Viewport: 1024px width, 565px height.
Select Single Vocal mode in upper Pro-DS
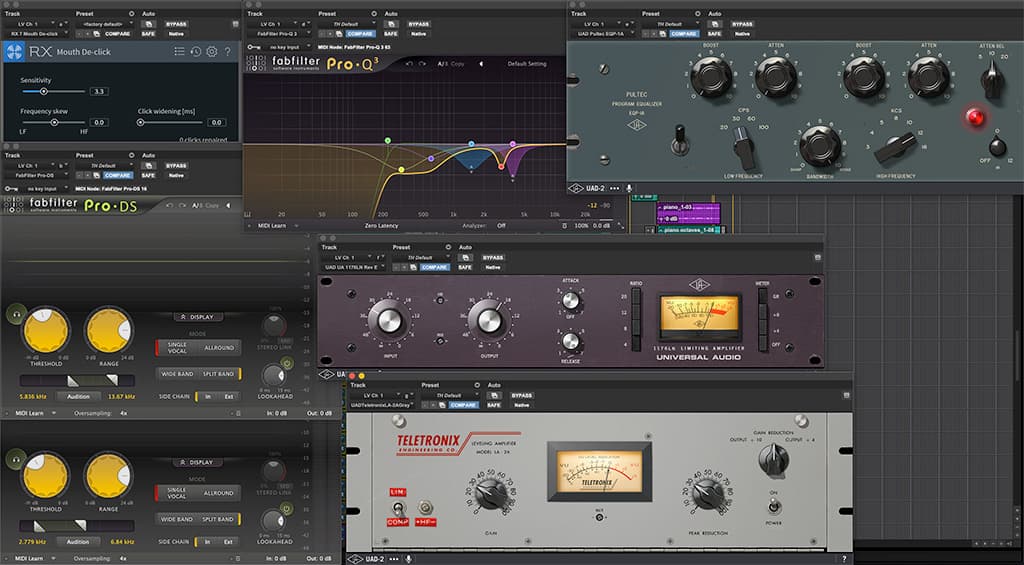(176, 347)
